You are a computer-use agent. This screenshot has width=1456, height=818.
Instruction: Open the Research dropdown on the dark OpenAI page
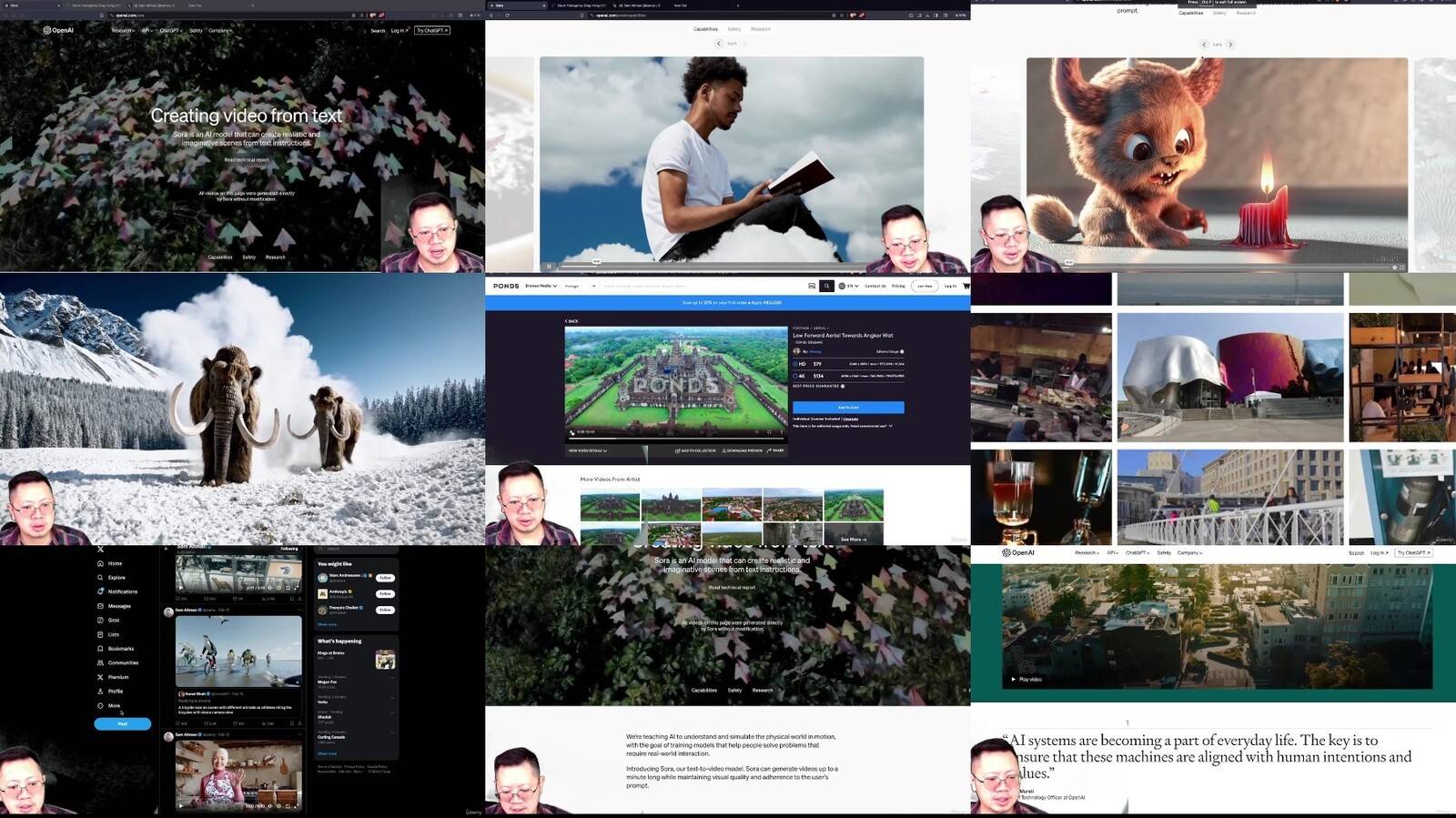123,30
